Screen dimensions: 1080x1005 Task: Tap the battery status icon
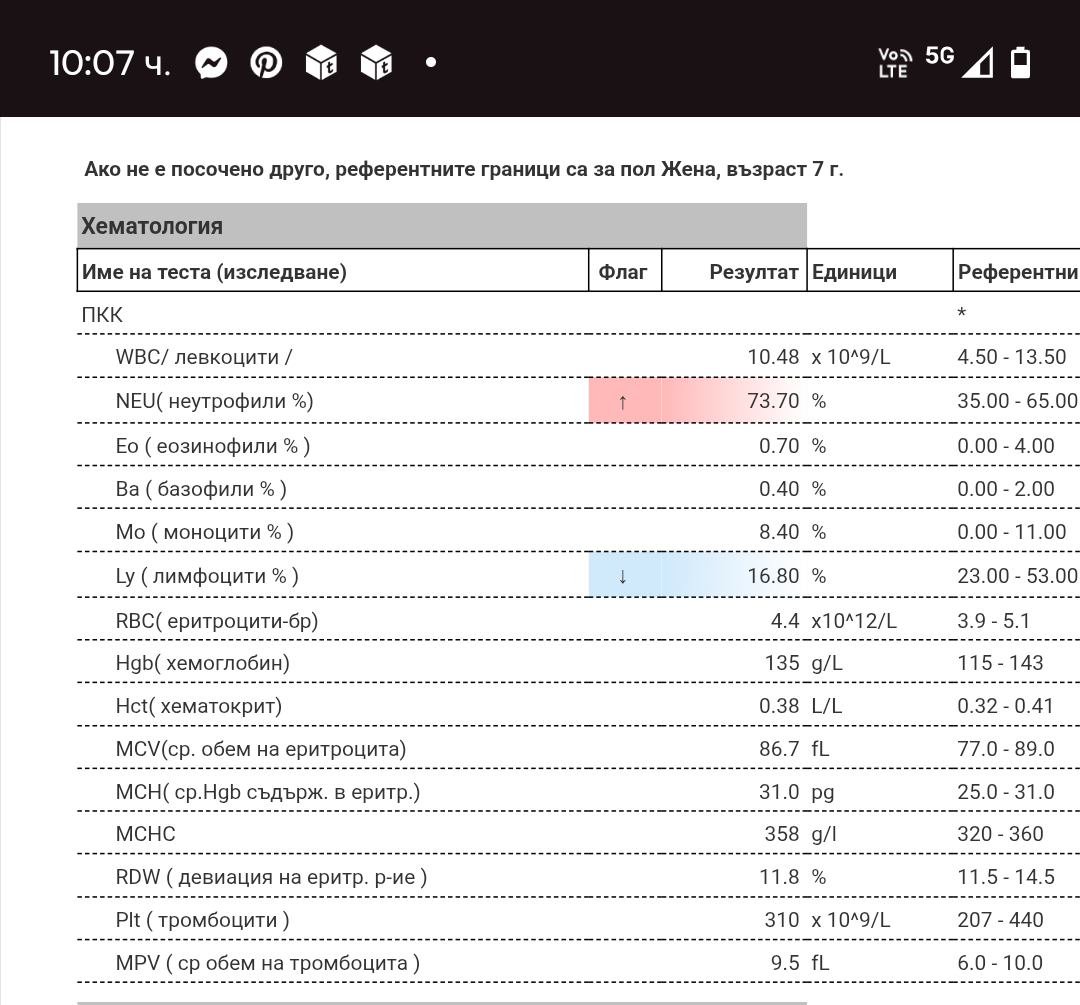pyautogui.click(x=1020, y=62)
